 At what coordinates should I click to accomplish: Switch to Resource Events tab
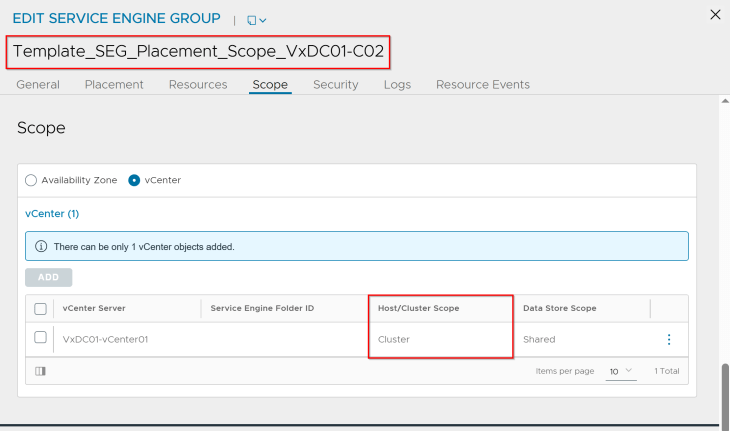coord(483,85)
